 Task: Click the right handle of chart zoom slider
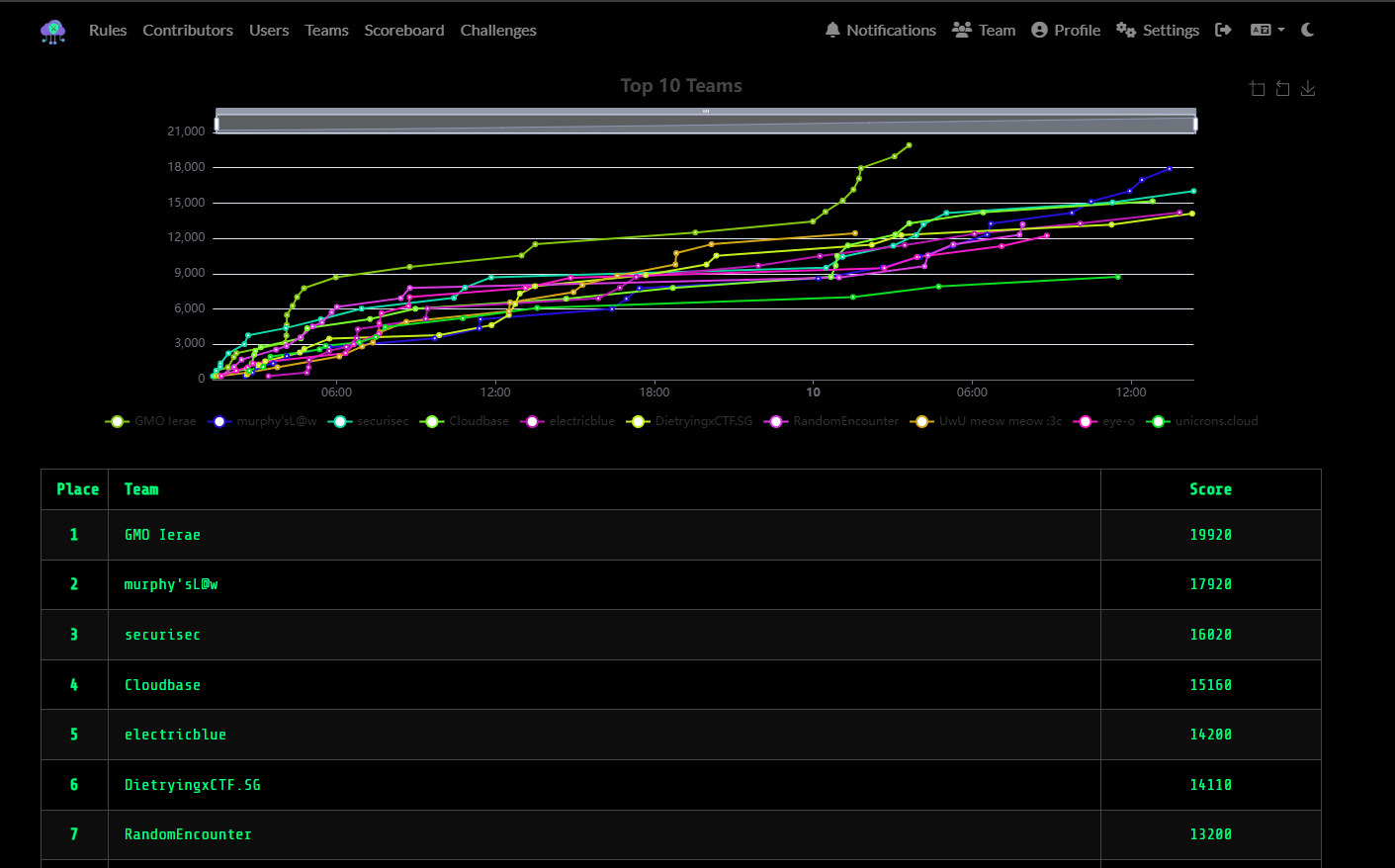click(1195, 124)
